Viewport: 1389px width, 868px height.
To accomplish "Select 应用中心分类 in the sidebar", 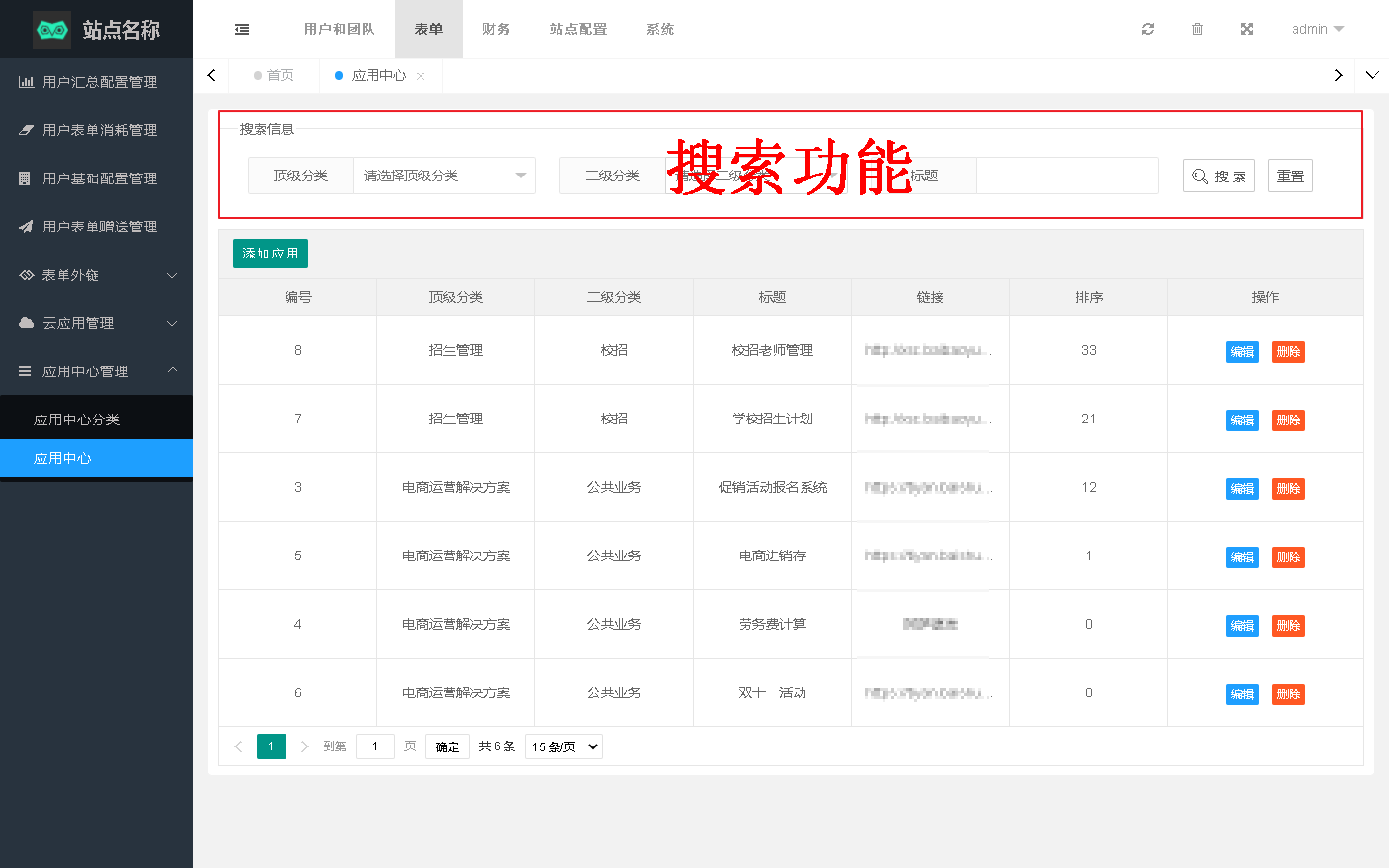I will (77, 420).
